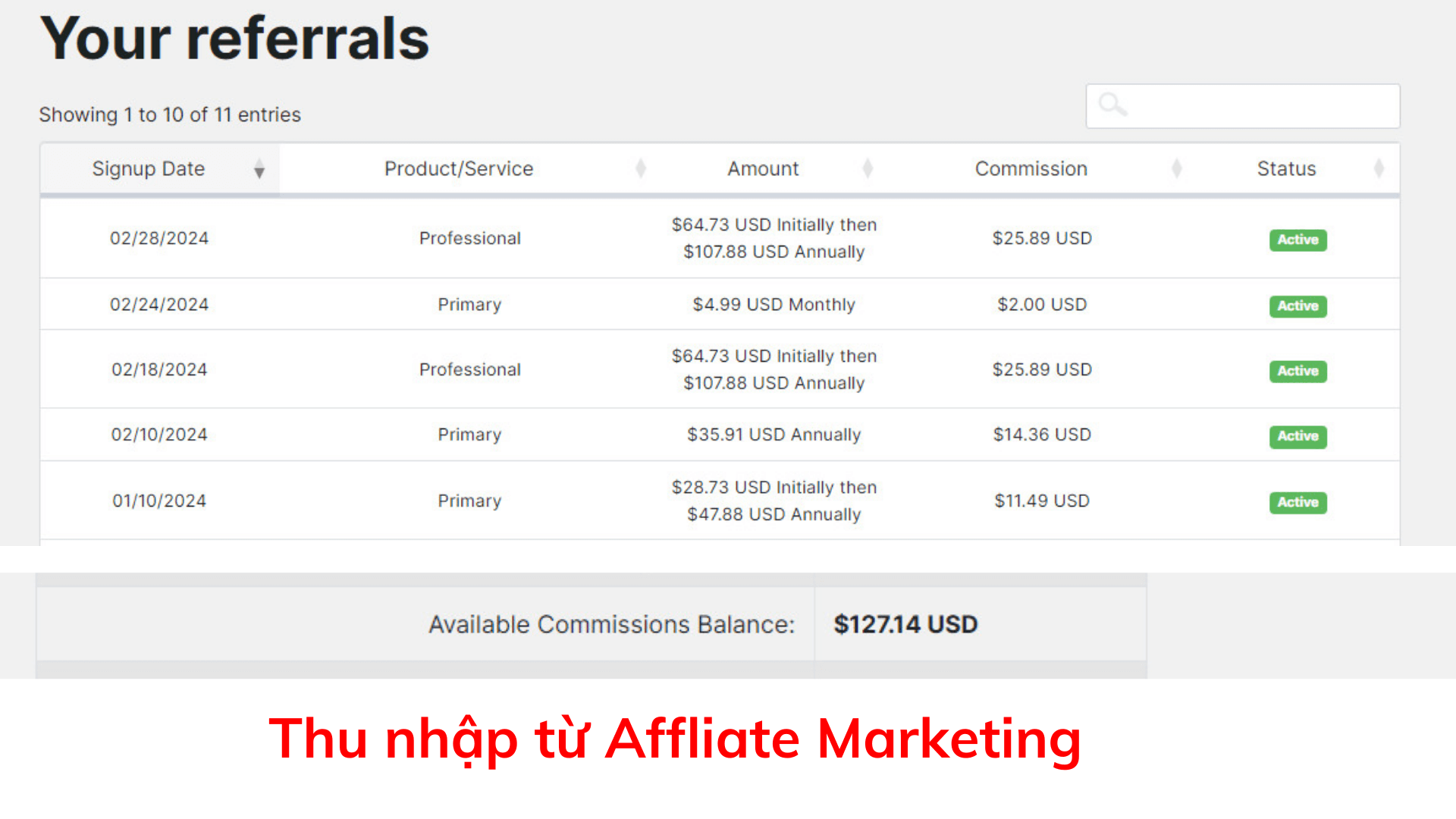Click the Status column sort arrows
This screenshot has width=1456, height=819.
pyautogui.click(x=1379, y=168)
